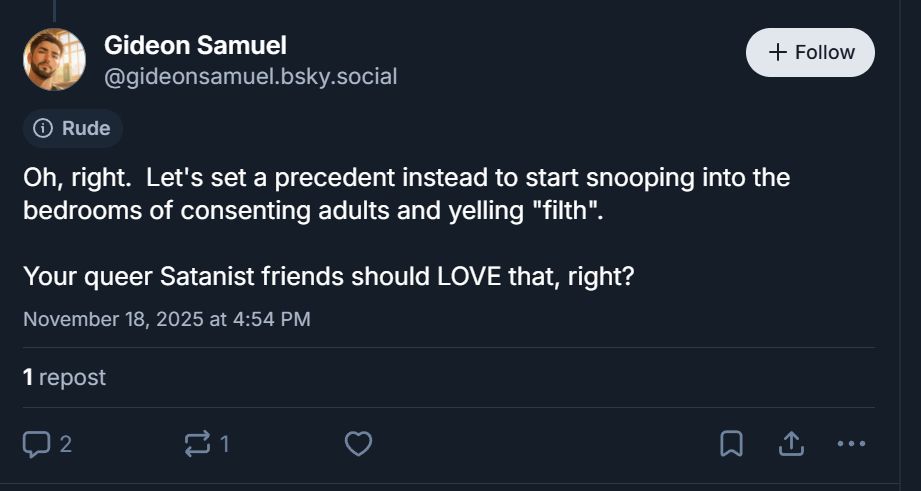This screenshot has height=491, width=921.
Task: Follow Gideon Samuel
Action: pyautogui.click(x=810, y=53)
